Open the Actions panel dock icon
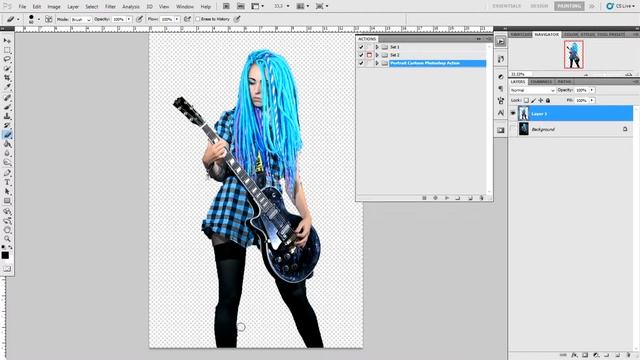Viewport: 640px width, 360px height. pyautogui.click(x=501, y=42)
